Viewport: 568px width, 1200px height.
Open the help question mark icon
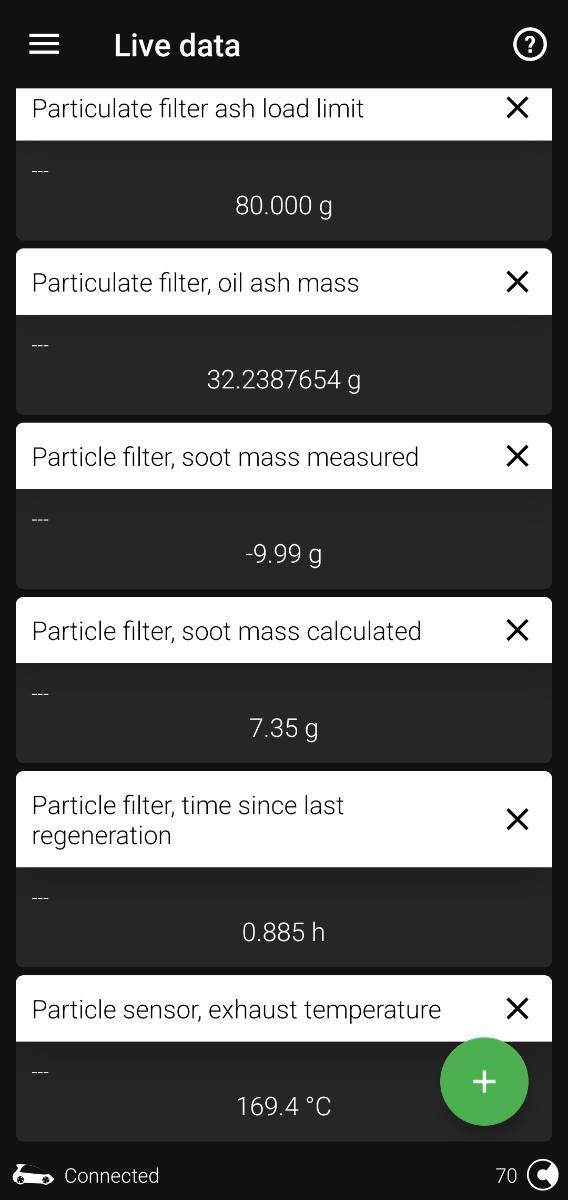point(529,45)
